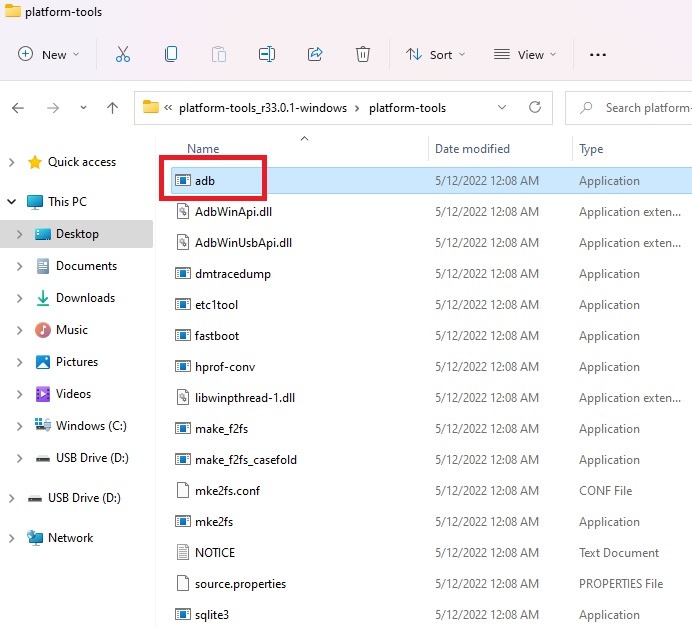The height and width of the screenshot is (628, 692).
Task: Select the AdbWinUsbApi.dll file name
Action: [244, 243]
